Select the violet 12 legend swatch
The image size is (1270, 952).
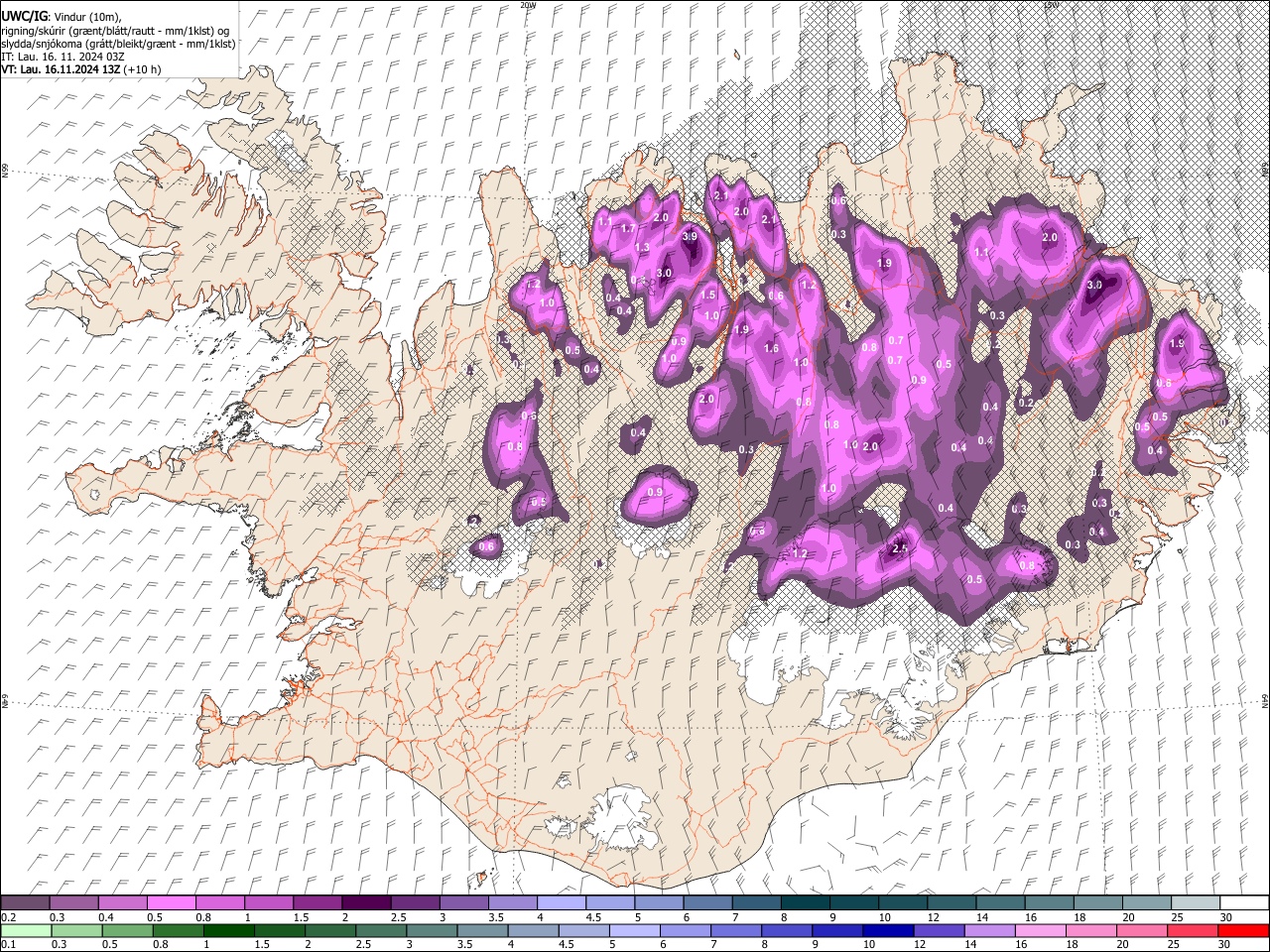coord(938,930)
